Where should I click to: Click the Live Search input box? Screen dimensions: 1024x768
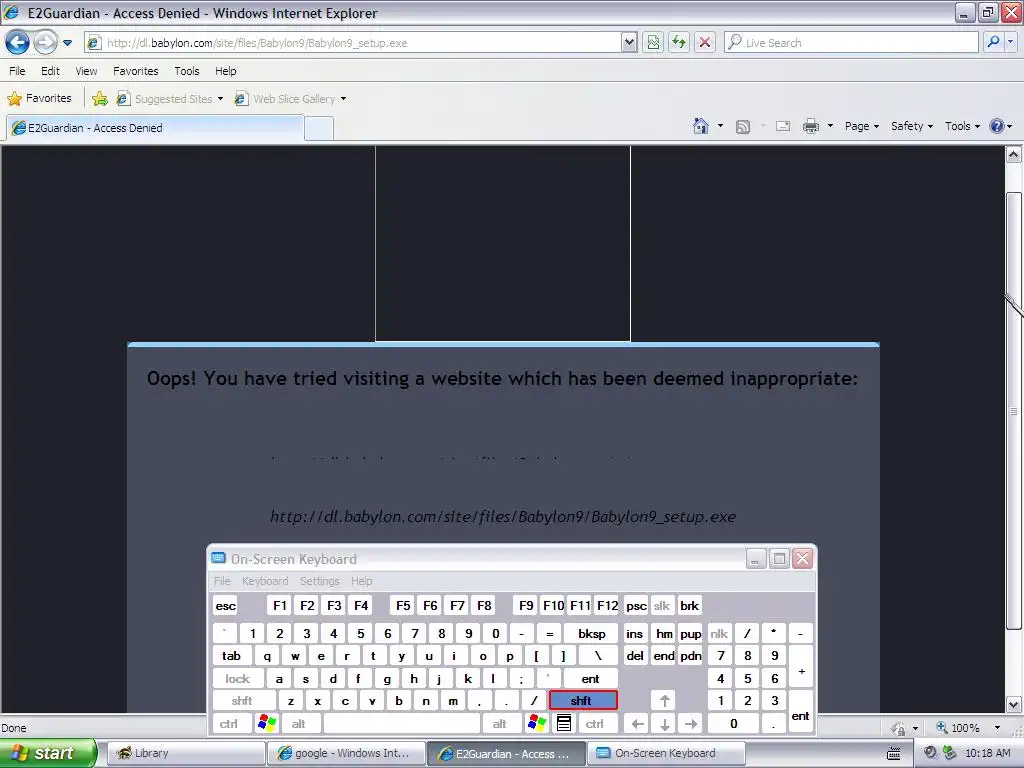(850, 43)
